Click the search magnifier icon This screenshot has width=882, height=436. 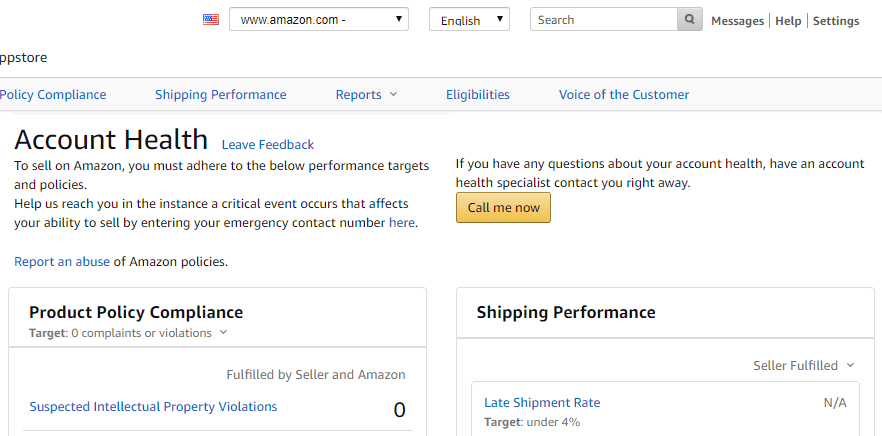[690, 19]
